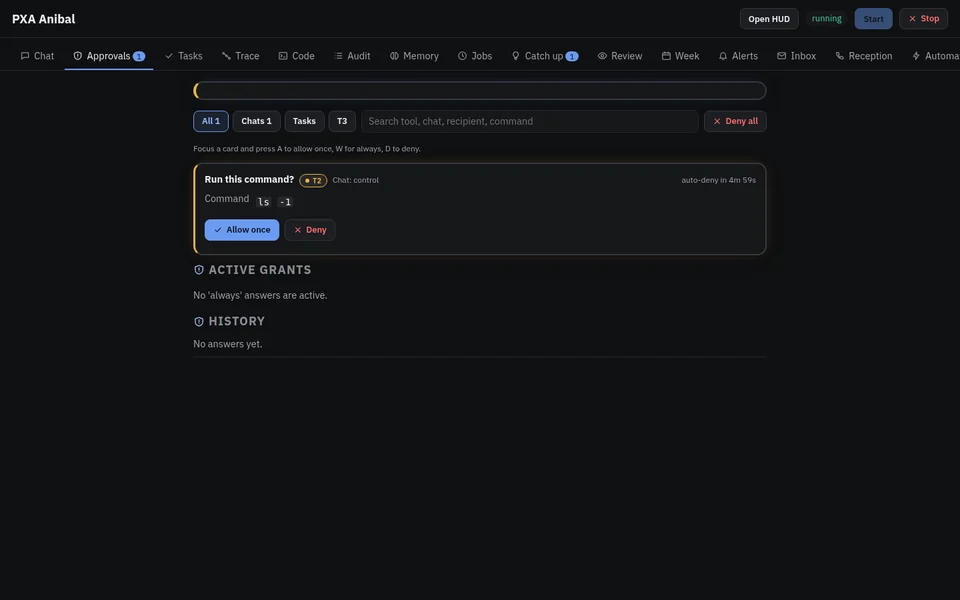Open the Catch up tab
960x600 pixels.
tap(544, 56)
